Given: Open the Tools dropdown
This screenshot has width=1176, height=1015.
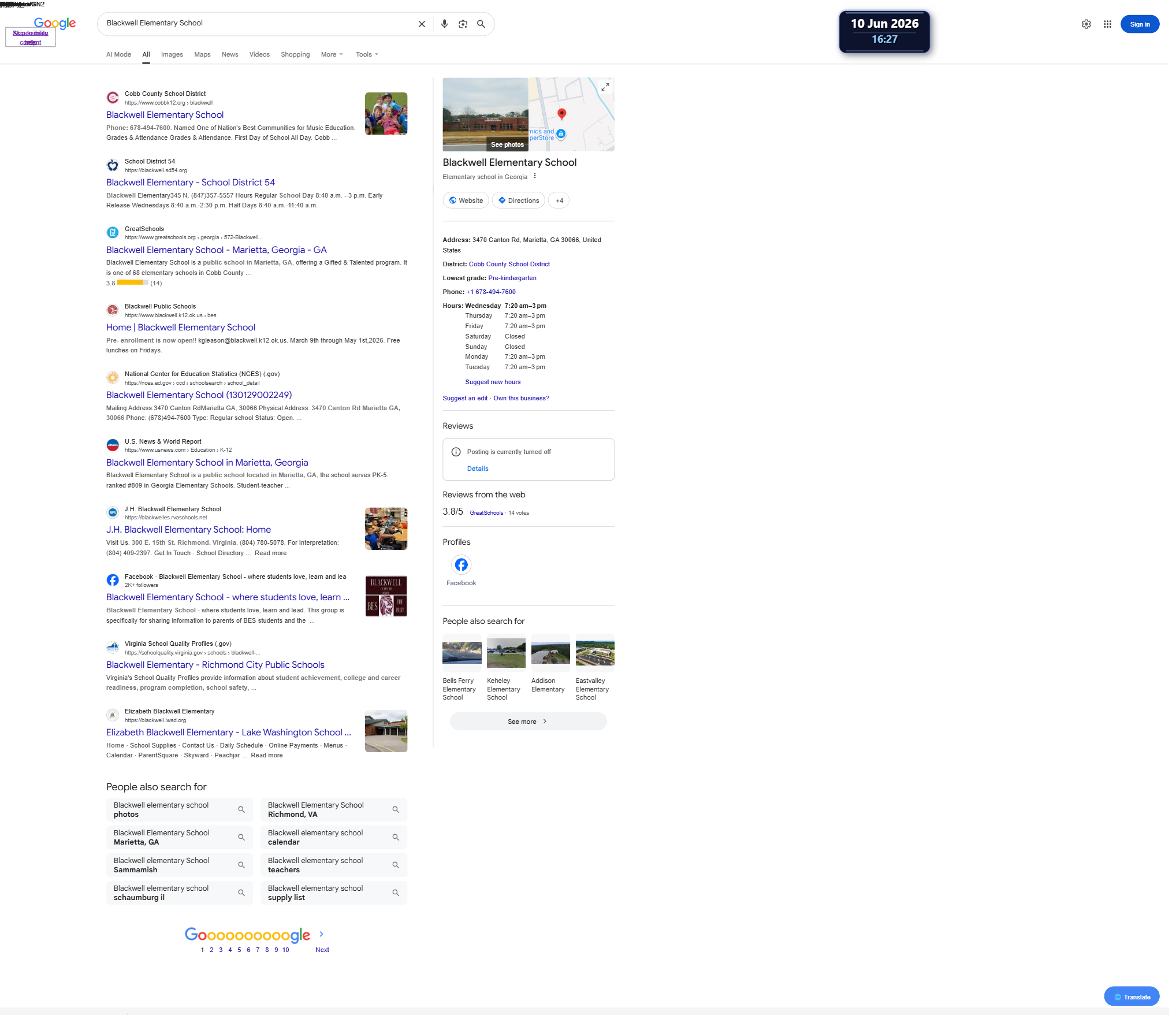Looking at the screenshot, I should point(367,54).
